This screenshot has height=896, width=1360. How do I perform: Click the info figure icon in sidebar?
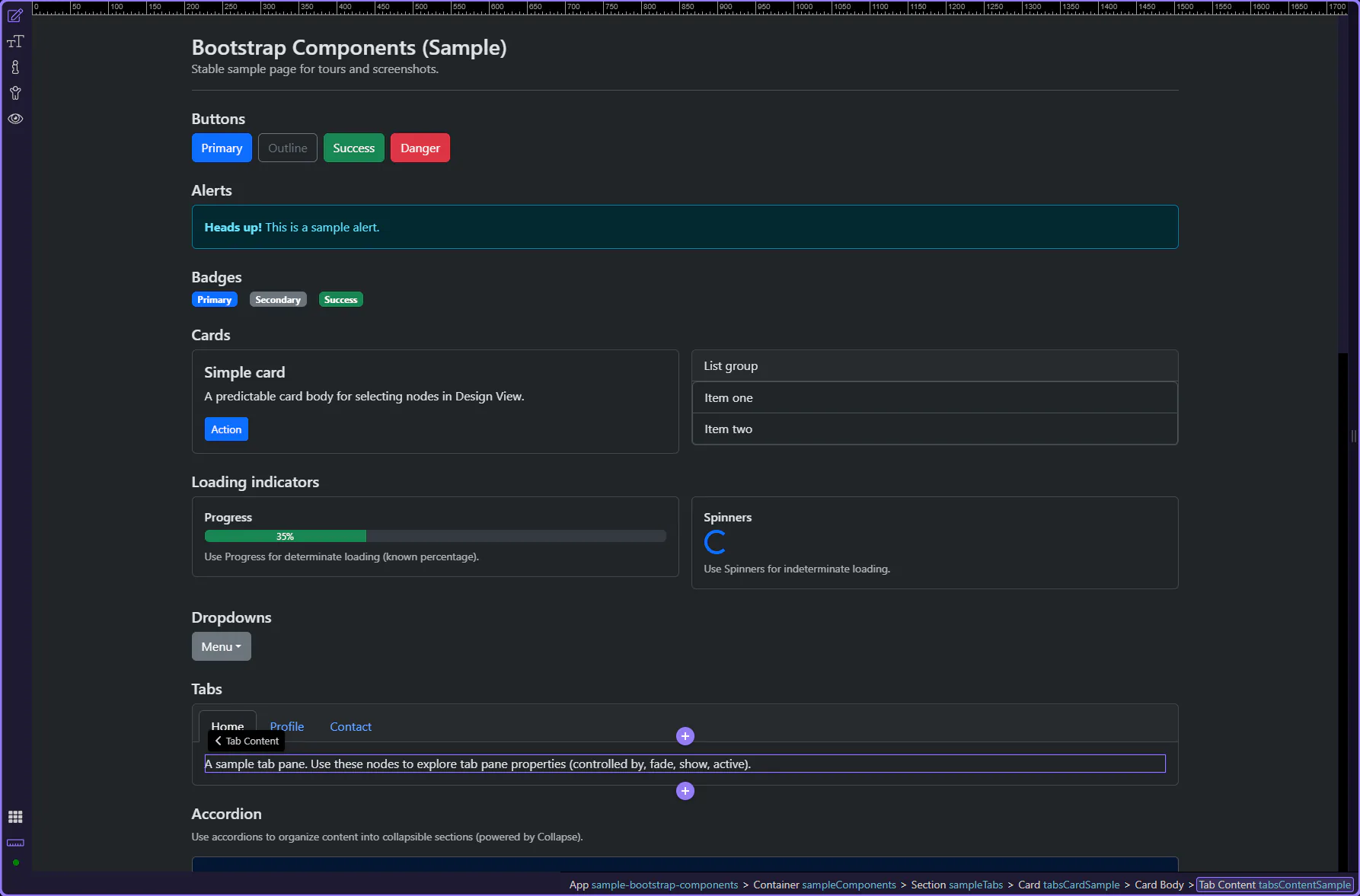(15, 68)
